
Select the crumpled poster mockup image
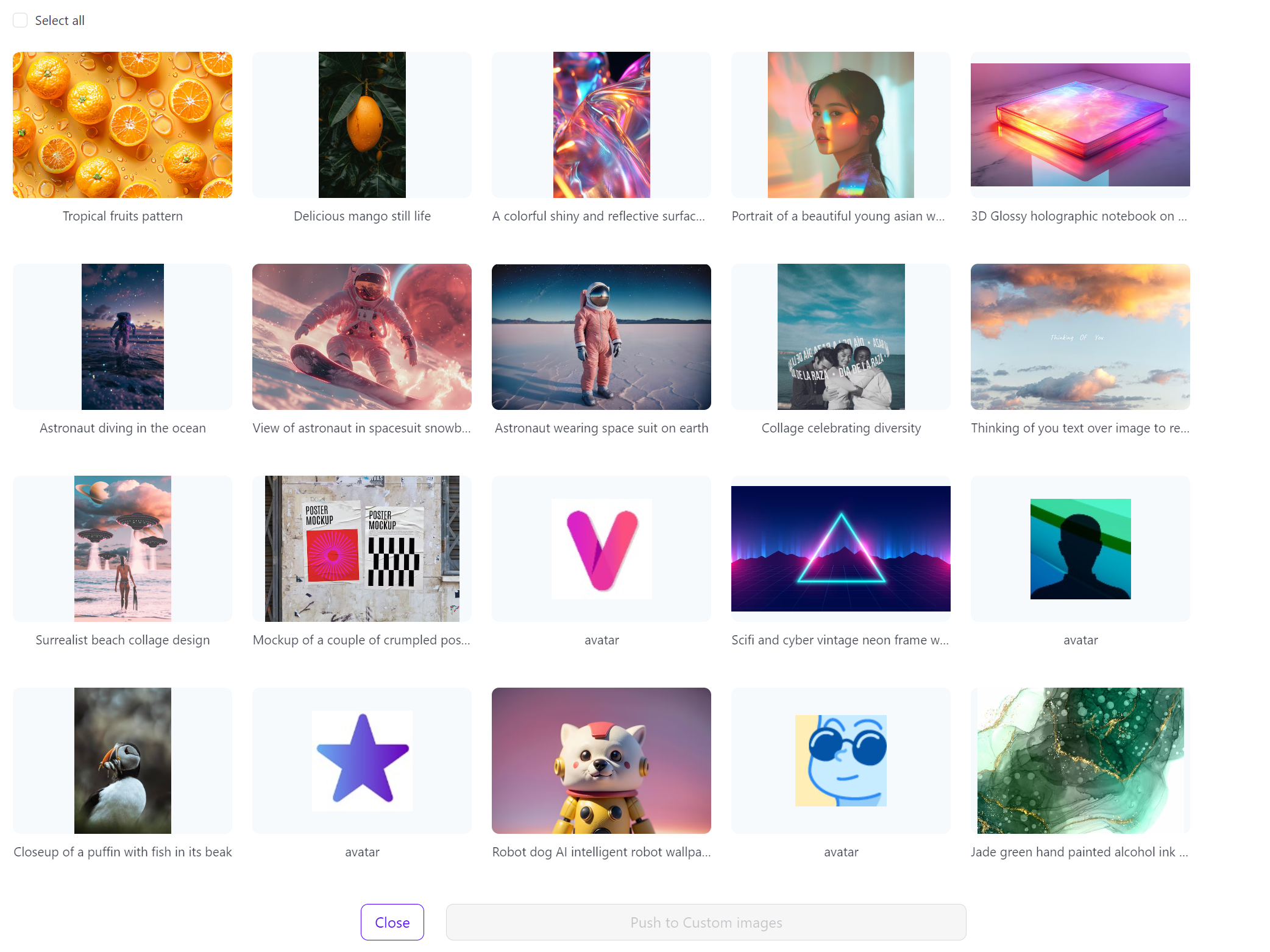[362, 549]
